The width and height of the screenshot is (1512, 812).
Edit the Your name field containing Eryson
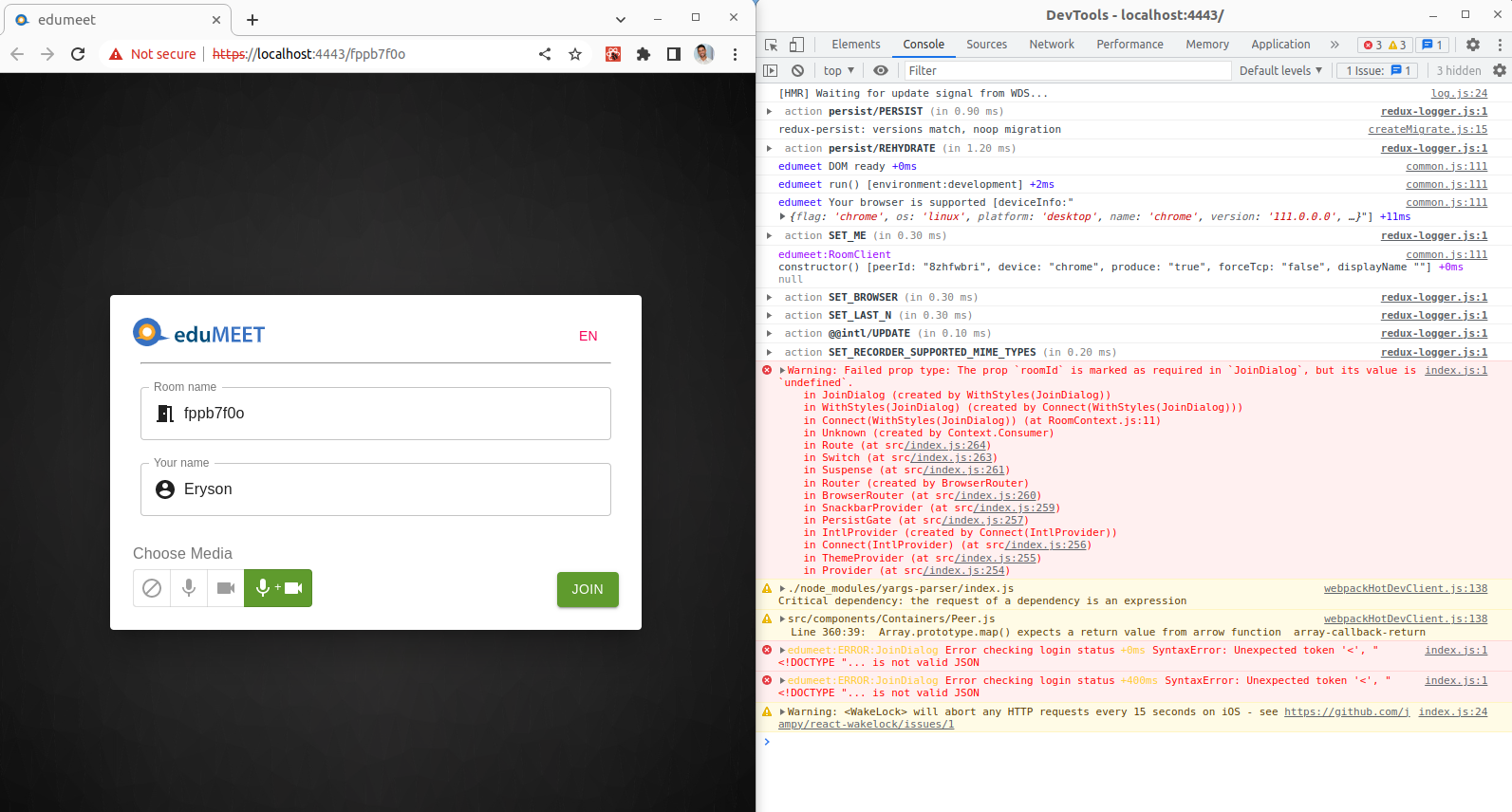point(376,489)
